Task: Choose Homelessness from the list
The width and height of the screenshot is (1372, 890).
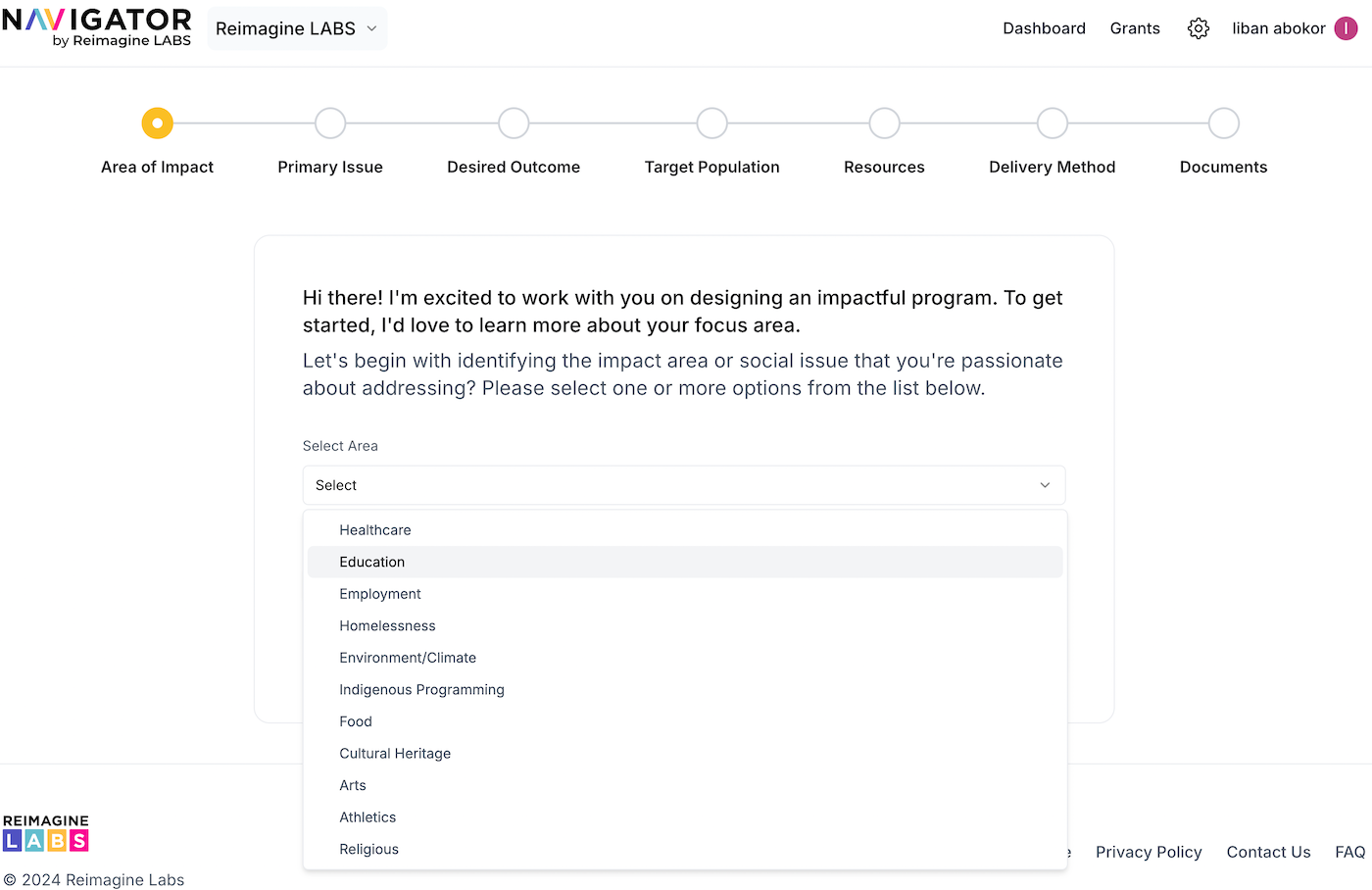Action: (x=685, y=626)
